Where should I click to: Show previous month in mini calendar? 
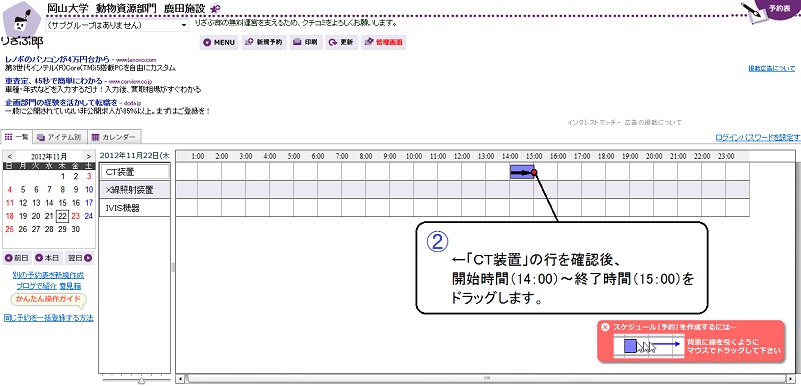[x=11, y=156]
